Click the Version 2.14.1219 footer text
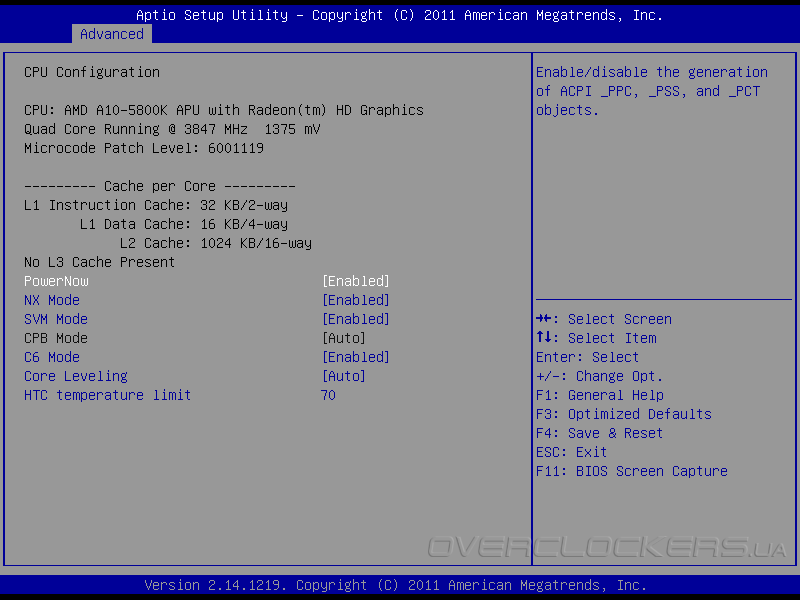 point(395,585)
